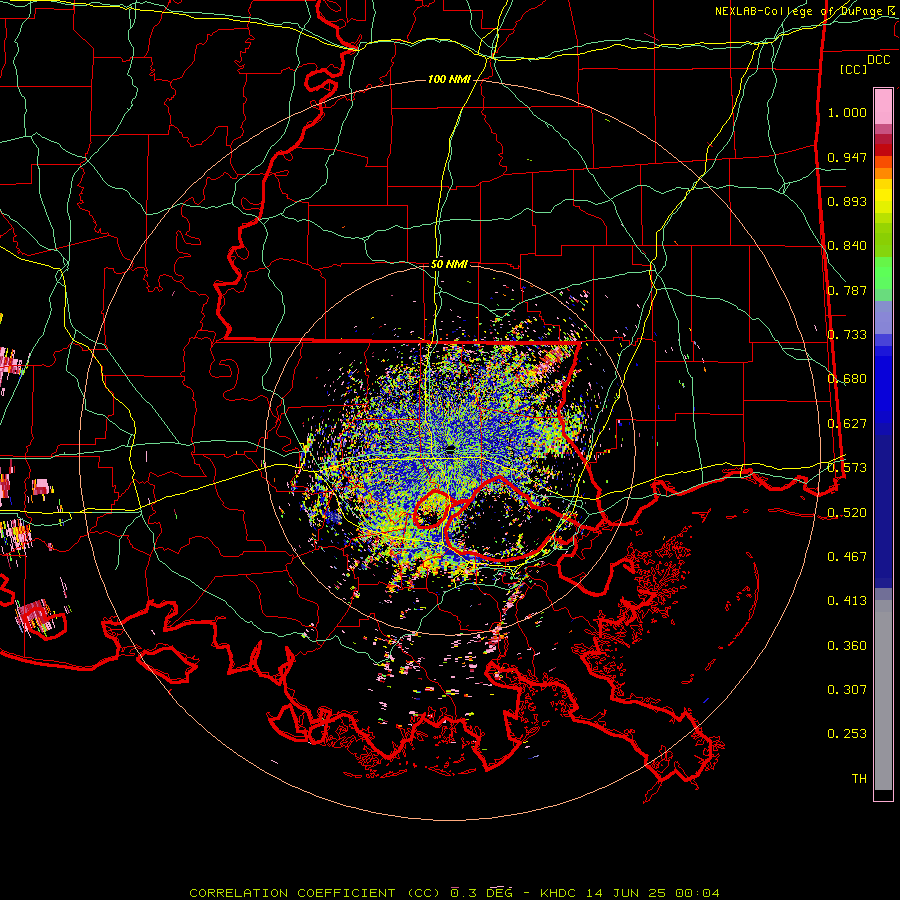Select the 0.413 value on color scale
900x900 pixels.
tap(847, 601)
